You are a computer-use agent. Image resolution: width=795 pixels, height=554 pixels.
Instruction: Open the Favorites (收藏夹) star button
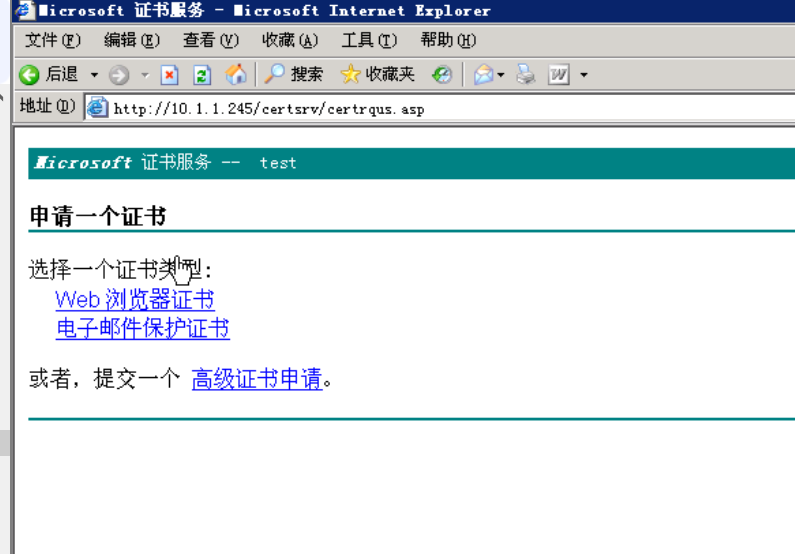[x=378, y=75]
